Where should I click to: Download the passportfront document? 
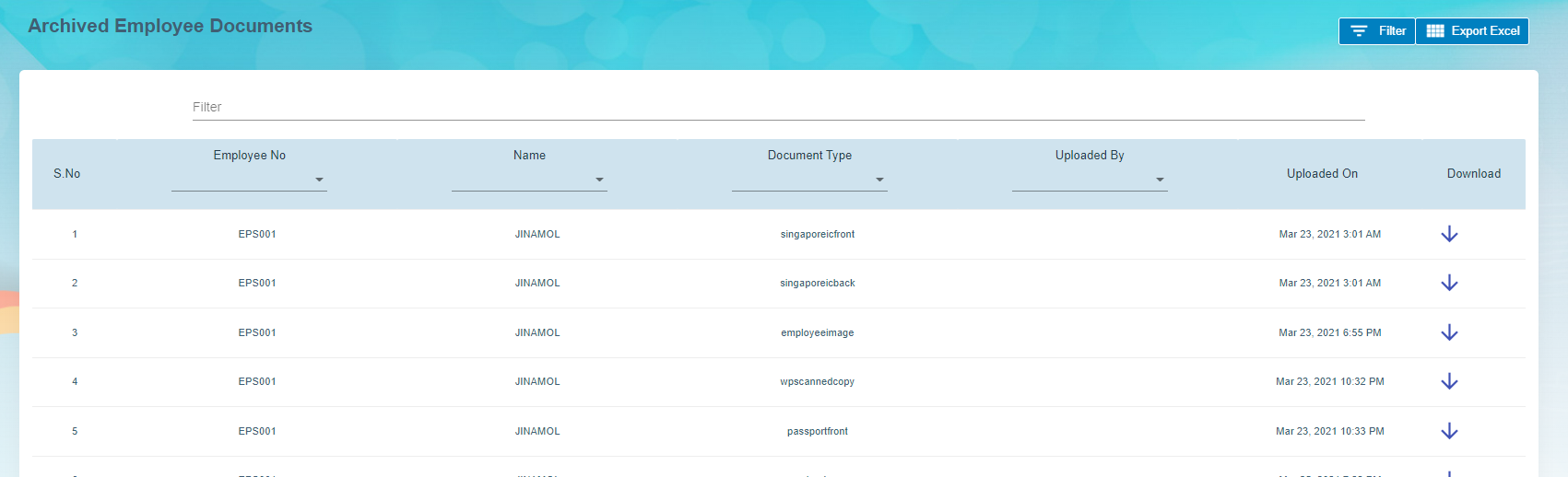[1449, 431]
